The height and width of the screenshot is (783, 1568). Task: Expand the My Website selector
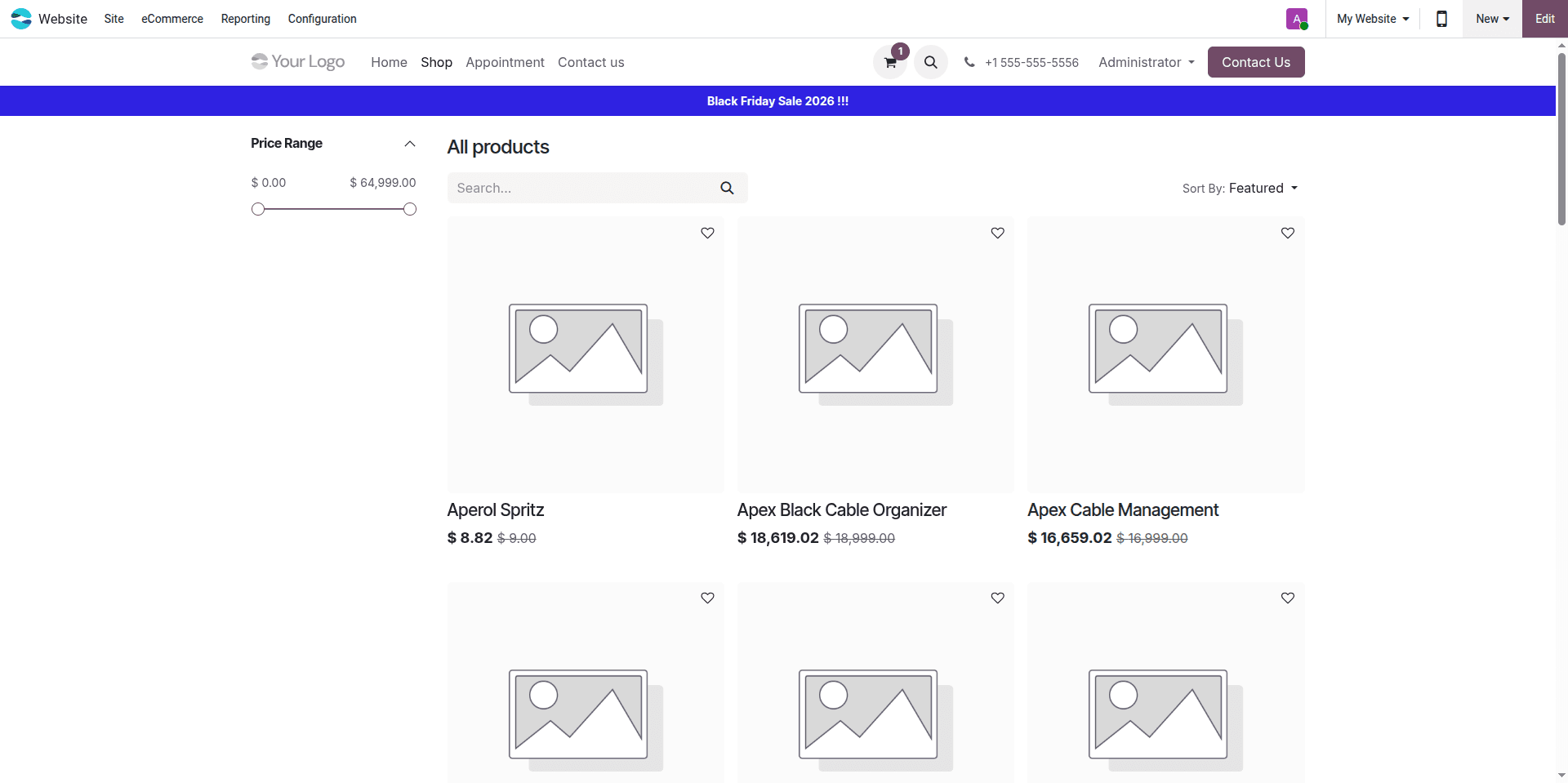point(1372,19)
